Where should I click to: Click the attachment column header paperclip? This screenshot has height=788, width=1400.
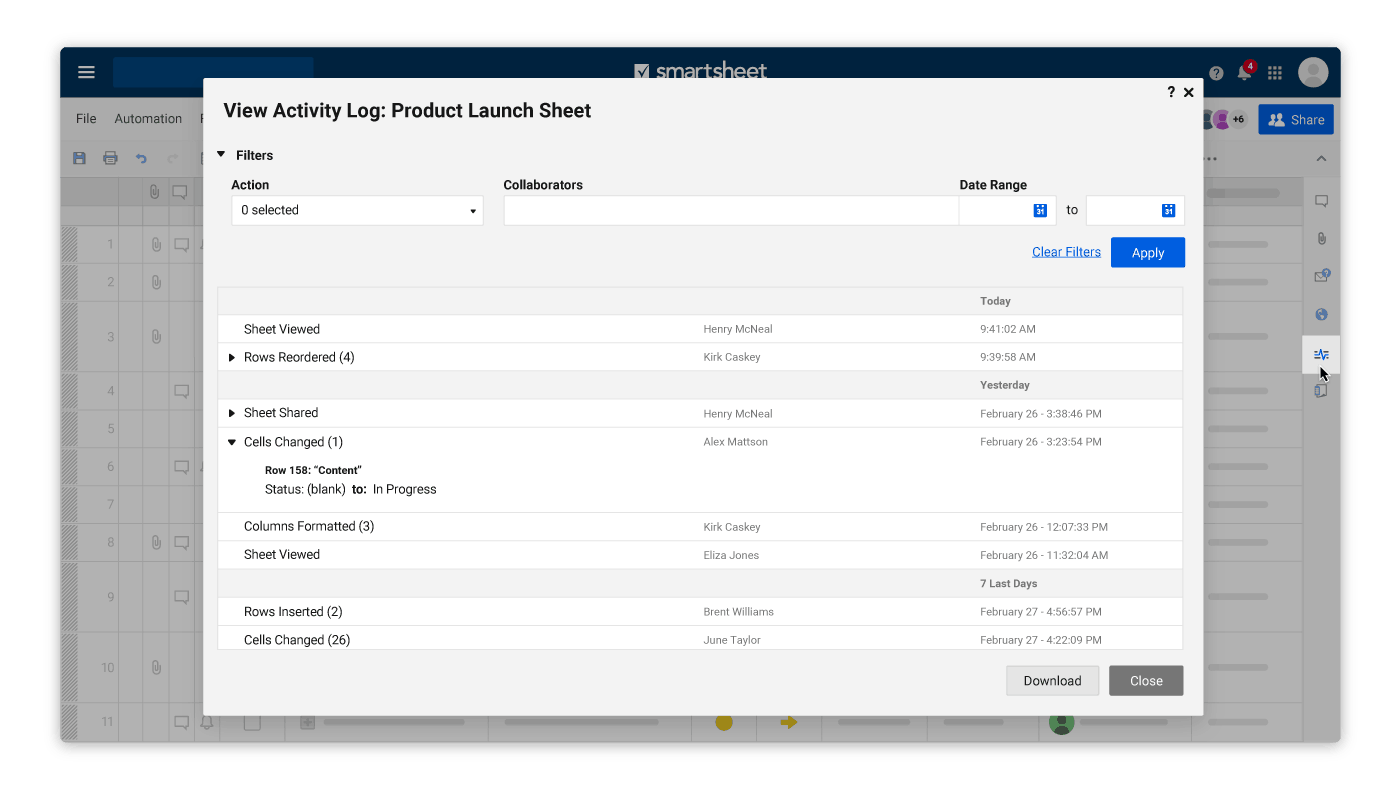coord(155,192)
